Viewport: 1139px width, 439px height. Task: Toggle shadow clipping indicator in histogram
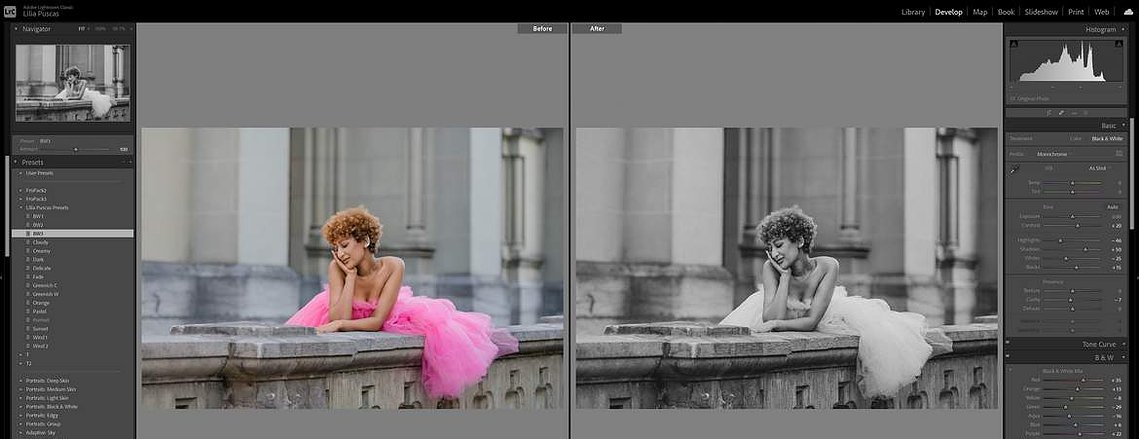1012,45
